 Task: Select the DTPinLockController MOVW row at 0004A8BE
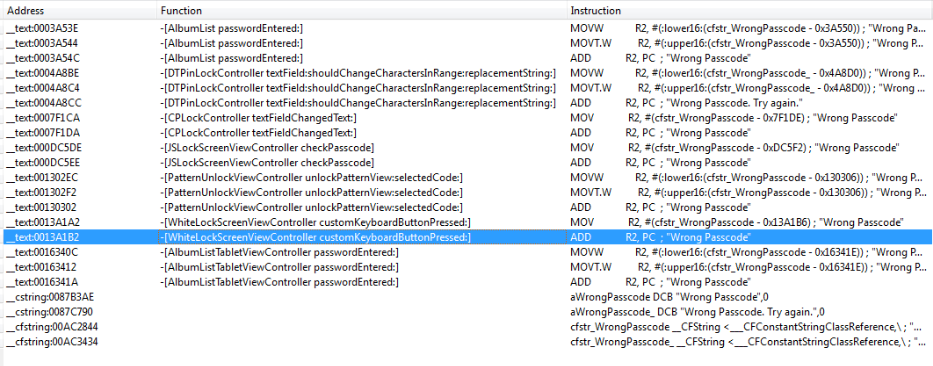pos(466,73)
